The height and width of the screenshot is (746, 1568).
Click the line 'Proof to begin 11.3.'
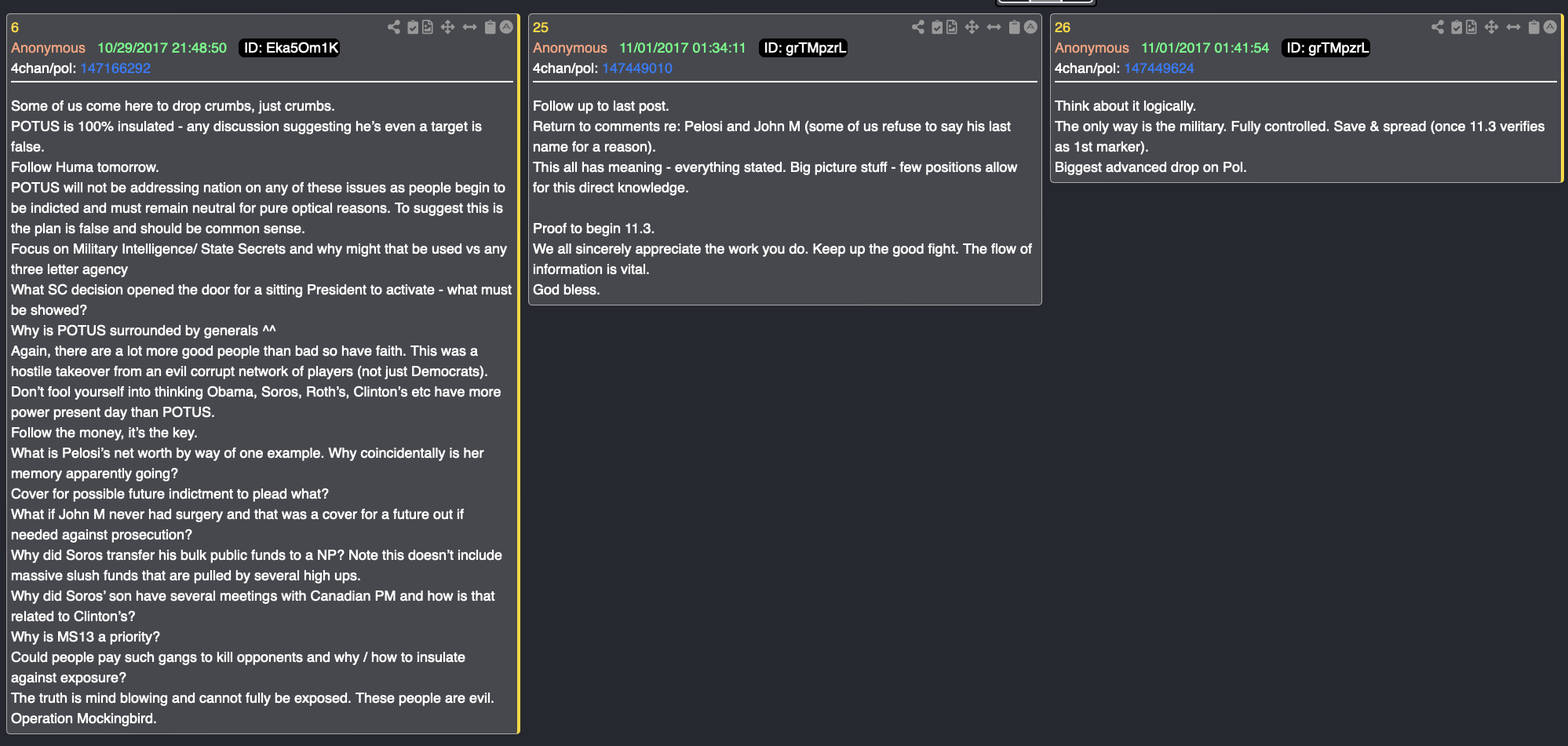[593, 229]
